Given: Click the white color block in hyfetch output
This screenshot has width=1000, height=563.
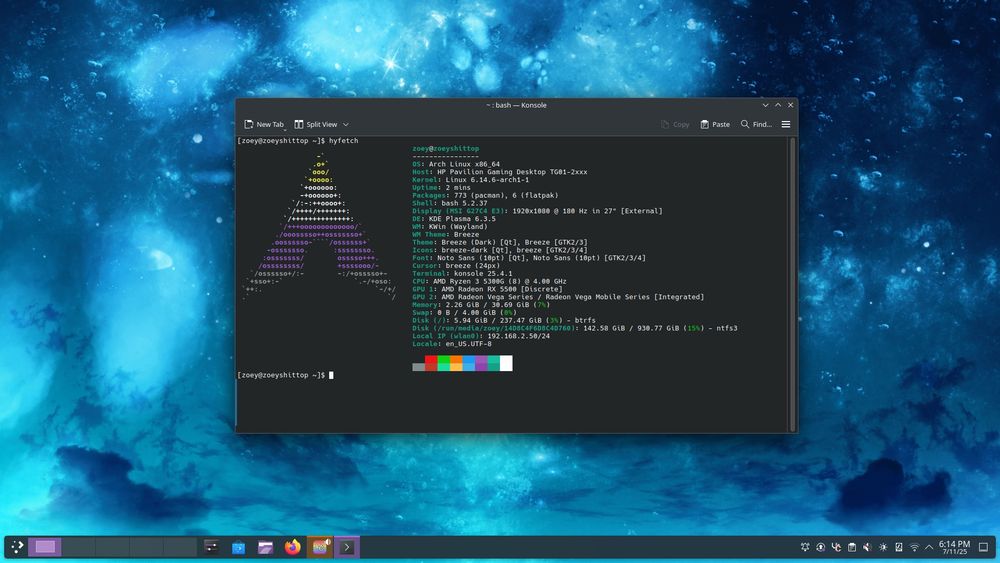Looking at the screenshot, I should point(506,363).
